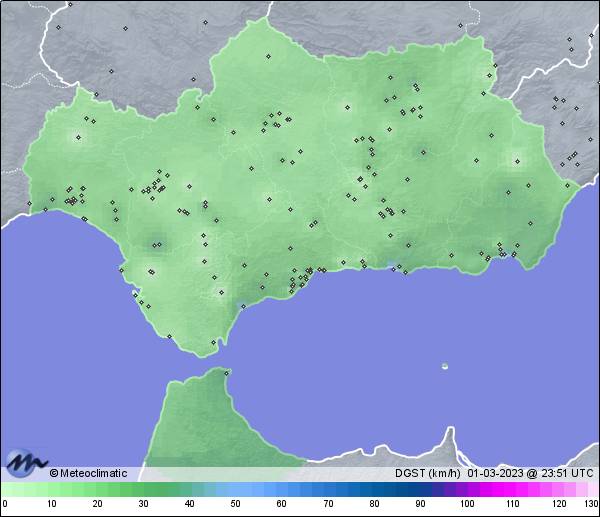
Task: Pick the 10 km/h light green scale color
Action: [x=50, y=490]
